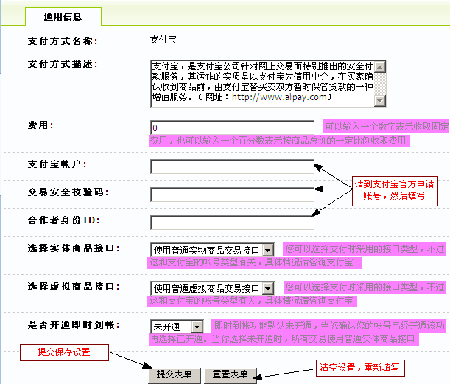Open the 选择虚拟商品接口 dropdown
Image resolution: width=450 pixels, height=384 pixels.
pyautogui.click(x=212, y=288)
